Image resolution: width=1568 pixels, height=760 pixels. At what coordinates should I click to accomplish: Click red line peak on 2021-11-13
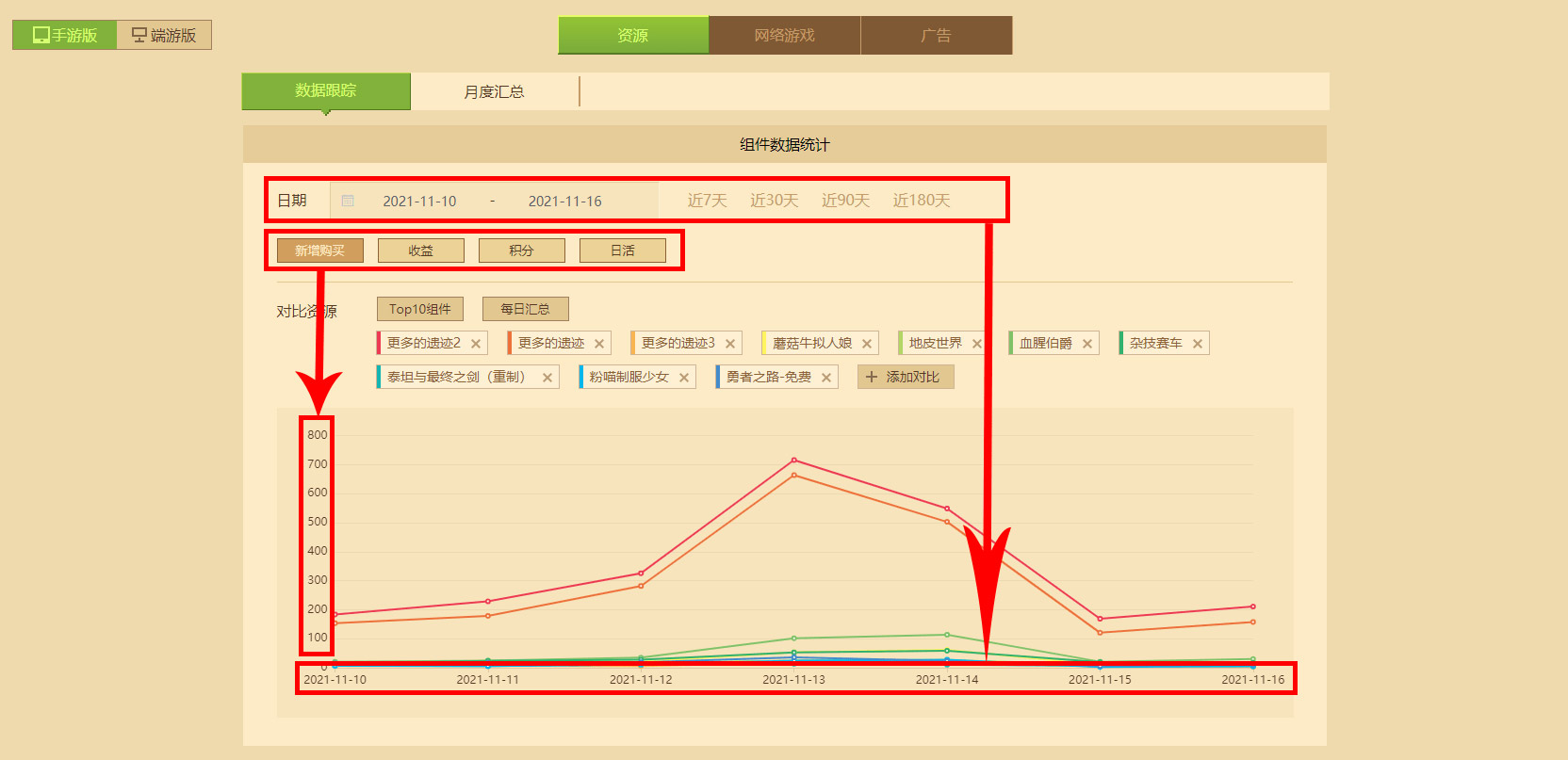point(794,461)
